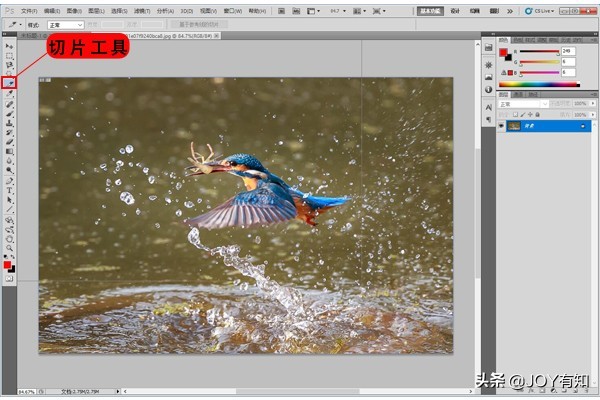The width and height of the screenshot is (600, 400).
Task: Open the info panel icon in the dock
Action: [487, 91]
